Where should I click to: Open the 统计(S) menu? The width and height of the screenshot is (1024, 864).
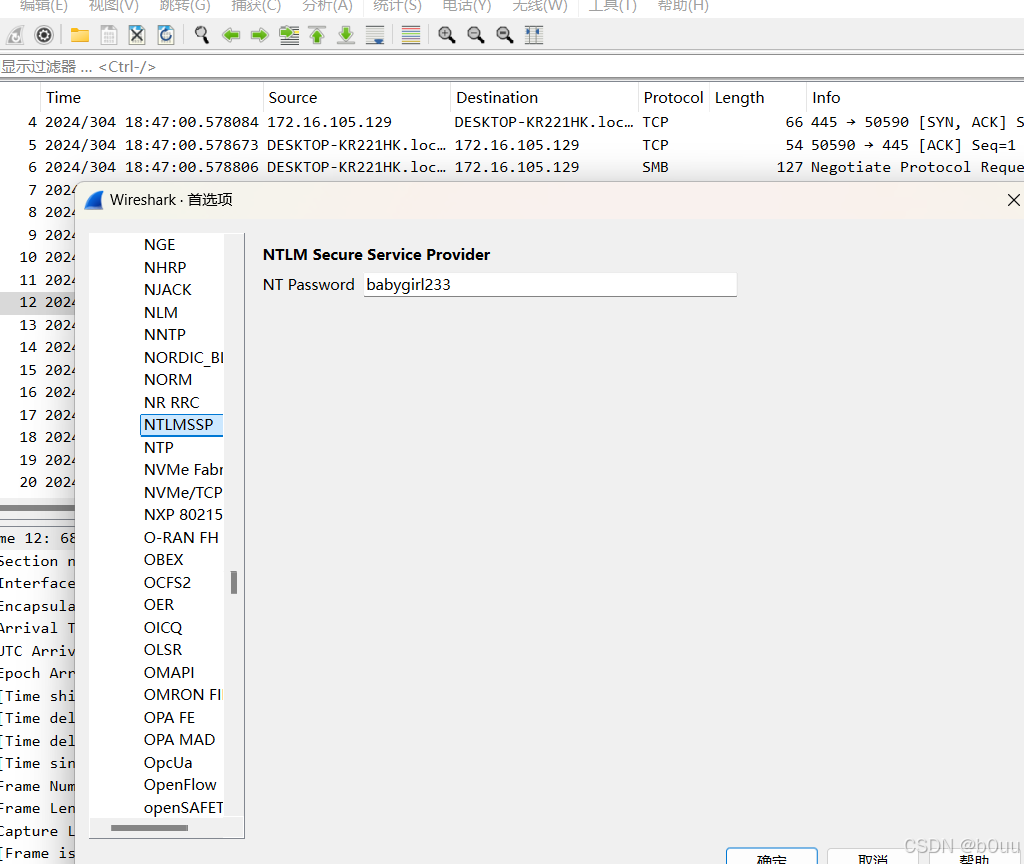click(x=397, y=6)
